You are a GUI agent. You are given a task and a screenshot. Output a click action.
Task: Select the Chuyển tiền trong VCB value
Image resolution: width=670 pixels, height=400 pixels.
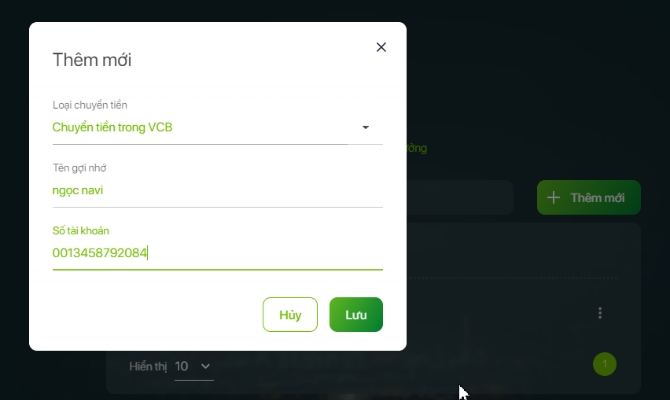point(112,127)
